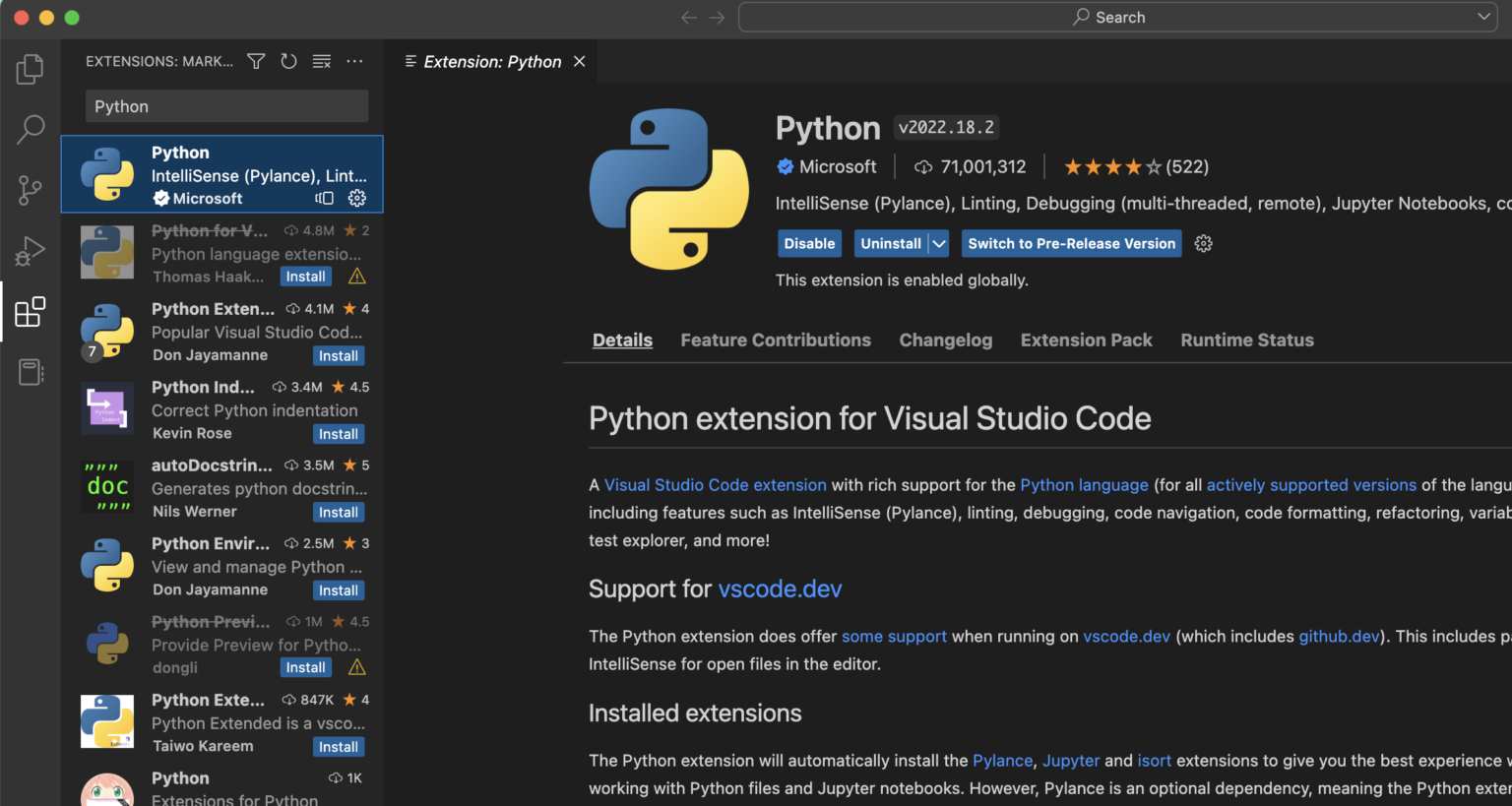Clear the extensions search results icon

click(321, 61)
